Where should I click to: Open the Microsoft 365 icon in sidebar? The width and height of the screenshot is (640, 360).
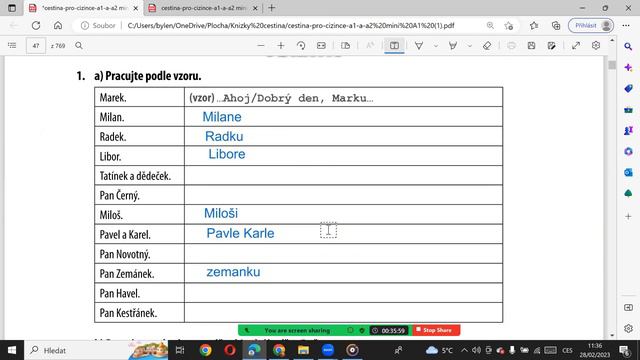pyautogui.click(x=628, y=151)
